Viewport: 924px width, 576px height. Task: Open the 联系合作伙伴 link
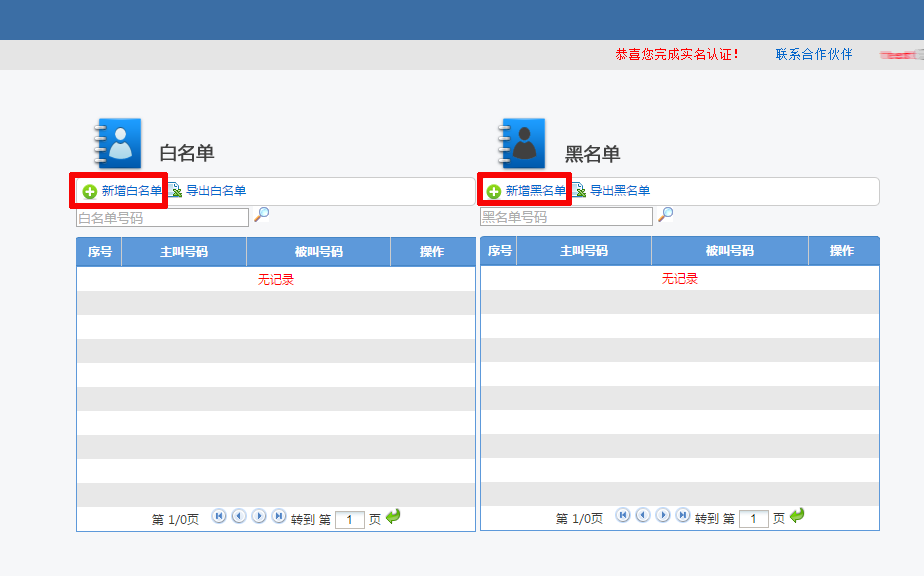click(x=812, y=55)
